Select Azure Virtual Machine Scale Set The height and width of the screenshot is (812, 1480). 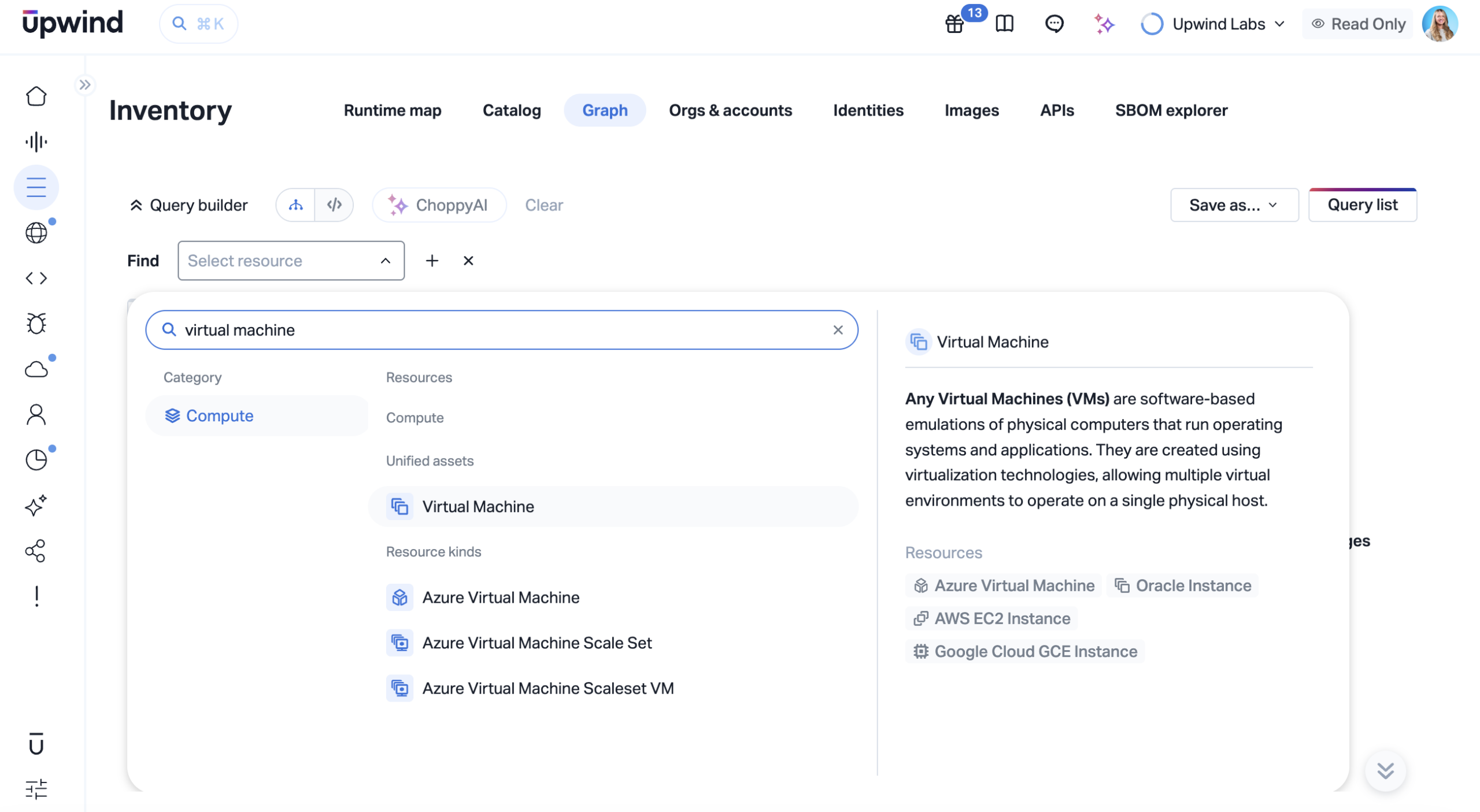tap(613, 643)
